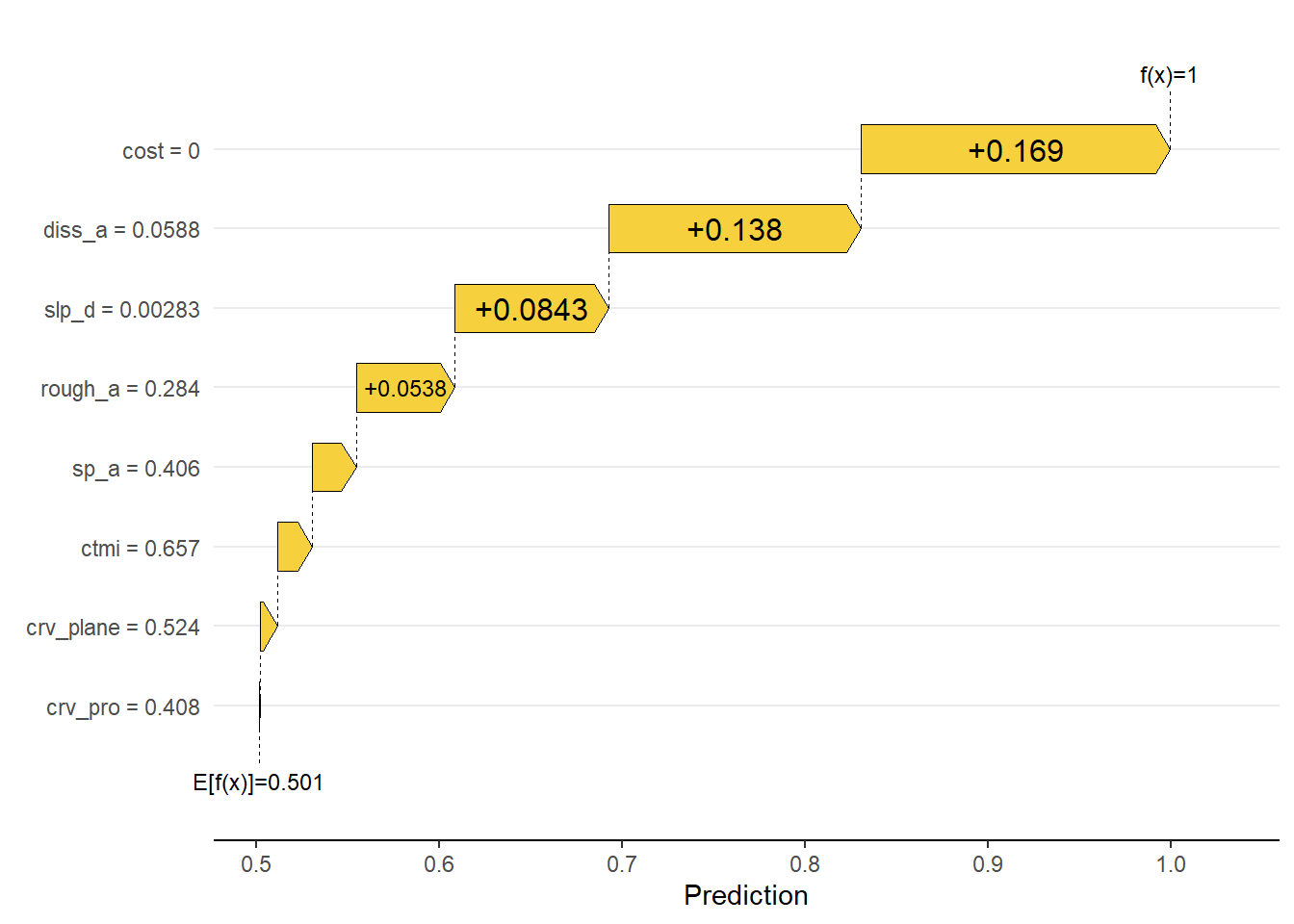Click the +0.0843 slp_d bar

click(x=531, y=309)
